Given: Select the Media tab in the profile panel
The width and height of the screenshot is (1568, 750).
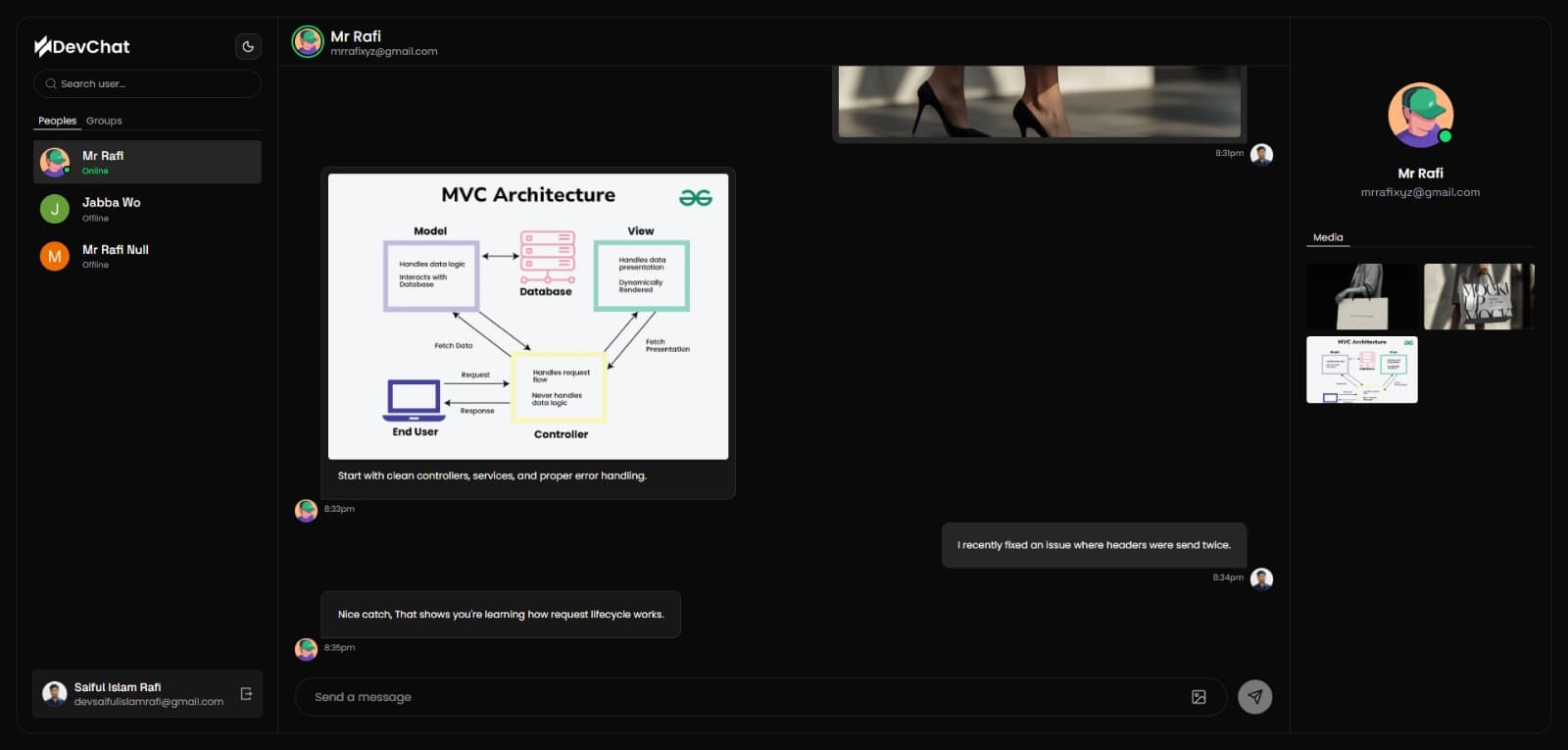Looking at the screenshot, I should 1328,237.
